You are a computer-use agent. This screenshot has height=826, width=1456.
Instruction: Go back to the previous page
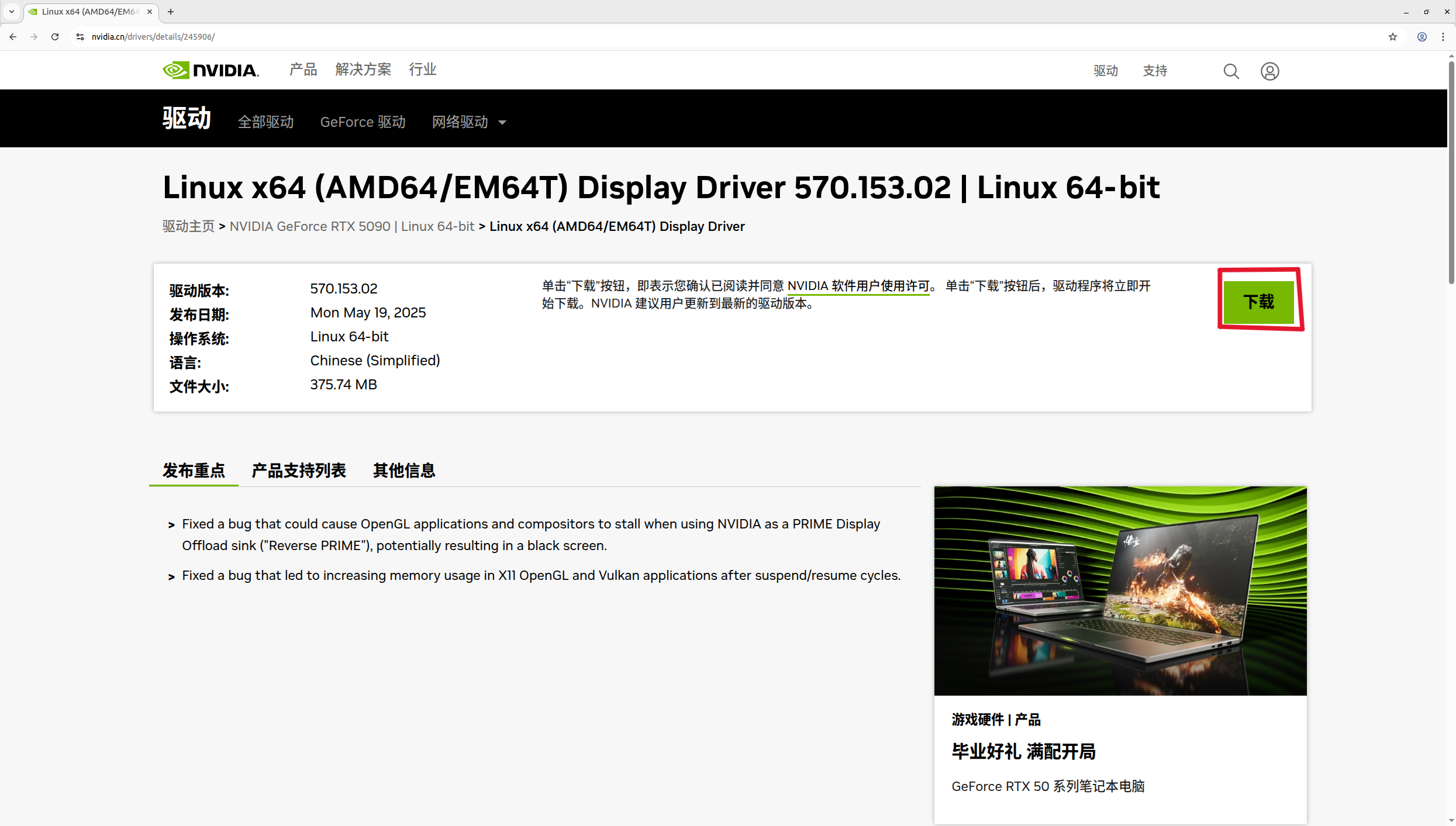point(13,37)
